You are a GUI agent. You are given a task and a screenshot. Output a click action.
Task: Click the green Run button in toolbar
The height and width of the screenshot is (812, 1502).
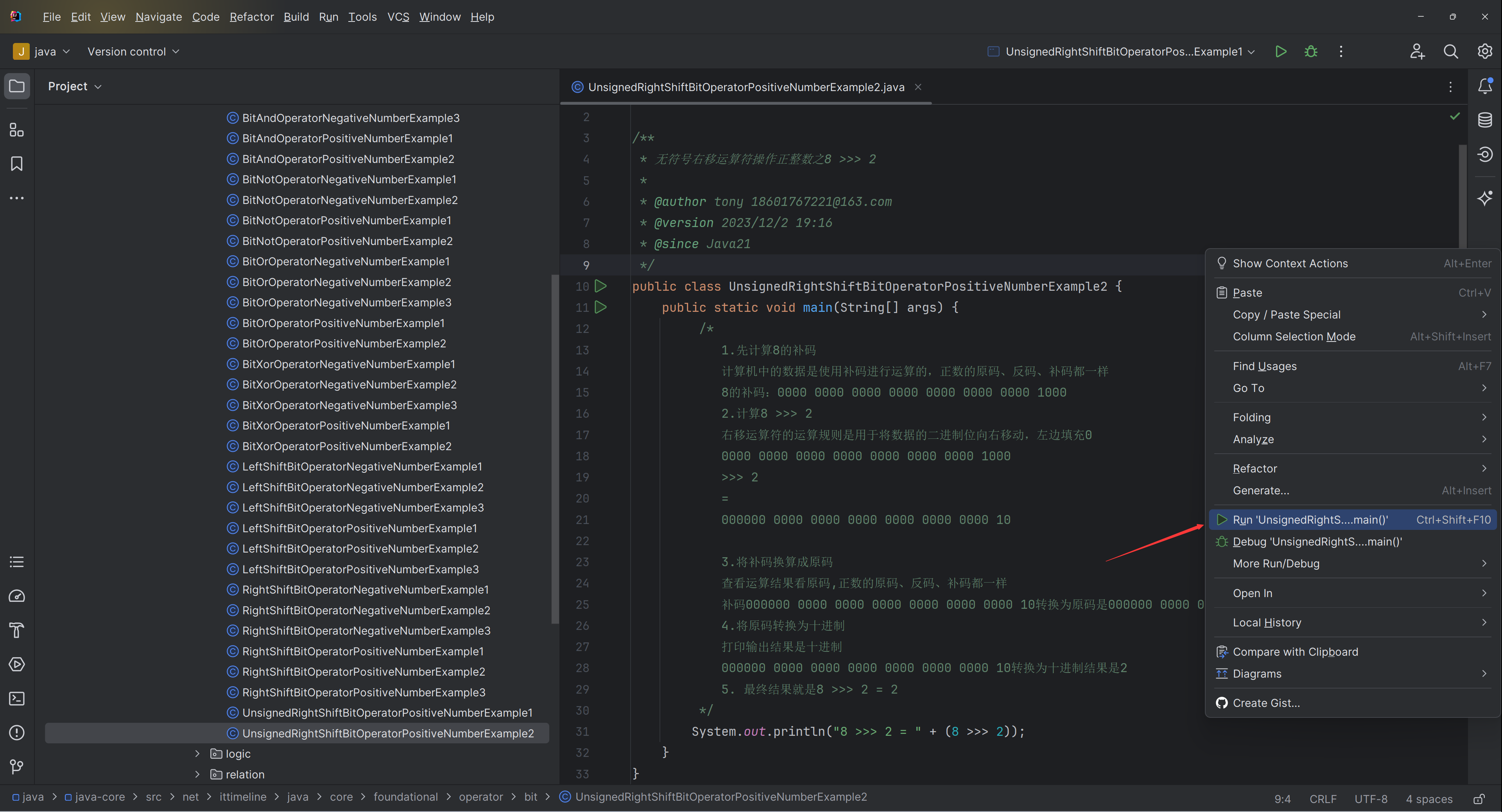click(x=1280, y=51)
